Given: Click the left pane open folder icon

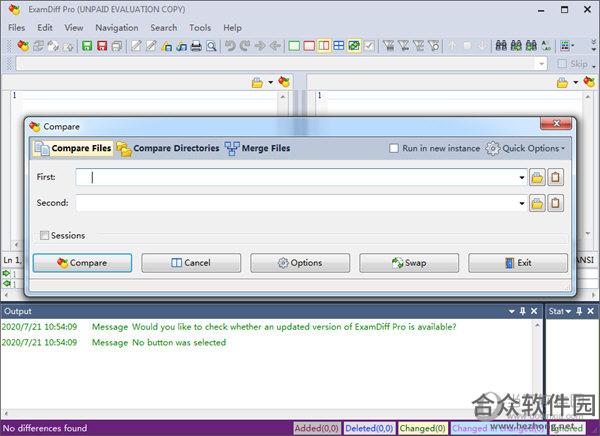Looking at the screenshot, I should tap(257, 82).
